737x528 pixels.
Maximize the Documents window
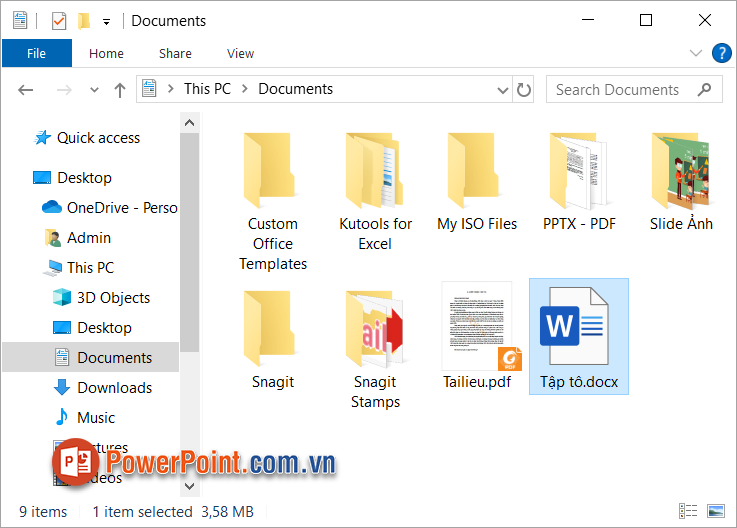click(x=646, y=20)
